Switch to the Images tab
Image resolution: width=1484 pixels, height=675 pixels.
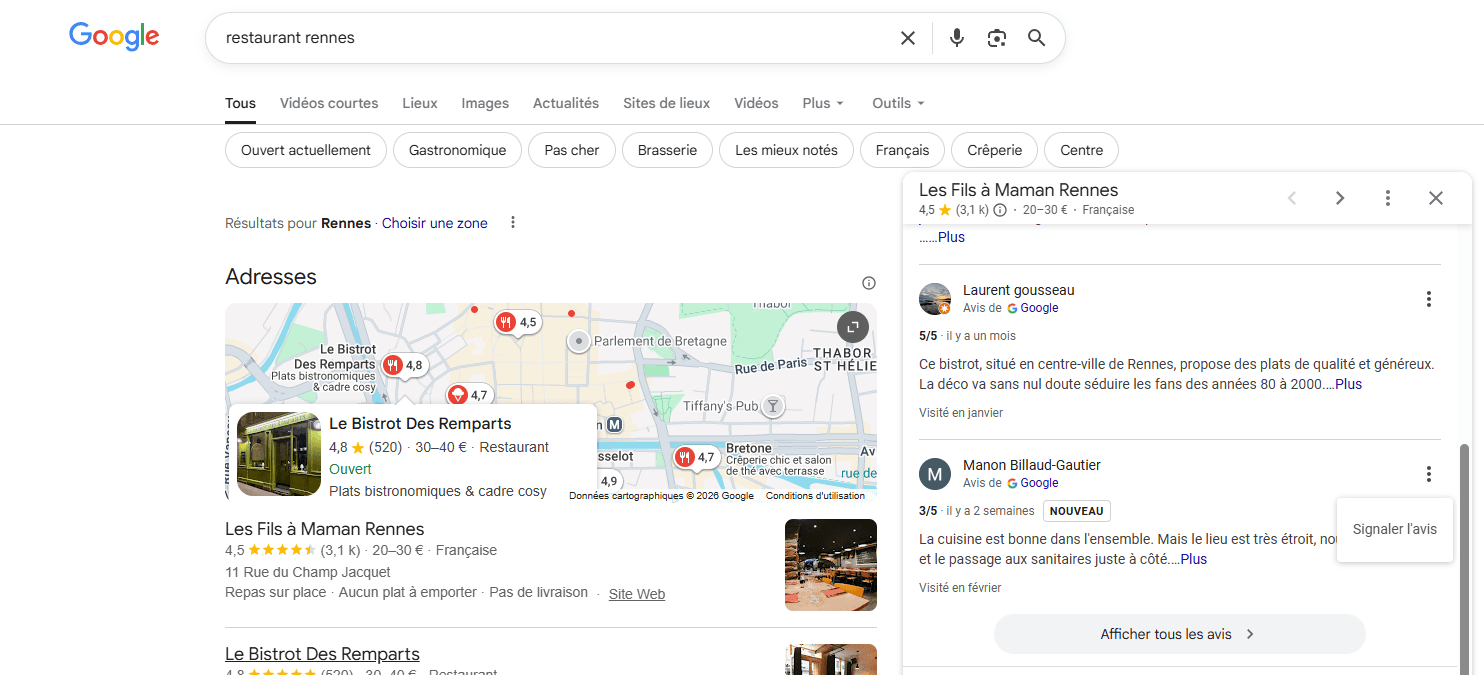tap(484, 103)
